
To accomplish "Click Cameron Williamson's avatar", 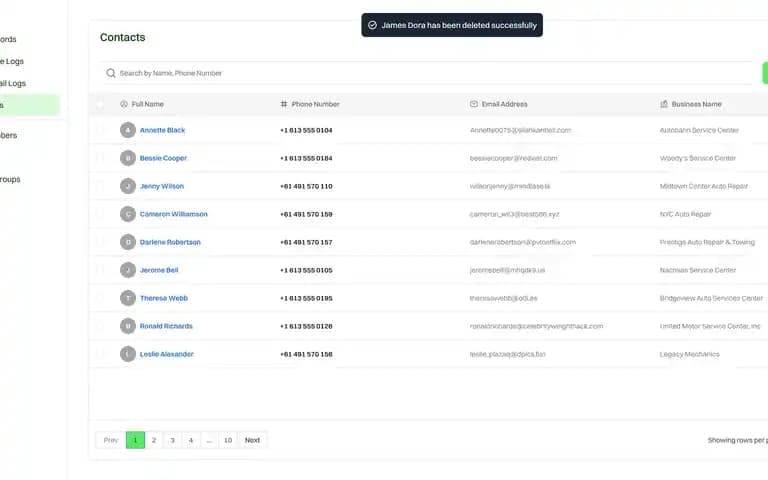I will click(x=128, y=214).
